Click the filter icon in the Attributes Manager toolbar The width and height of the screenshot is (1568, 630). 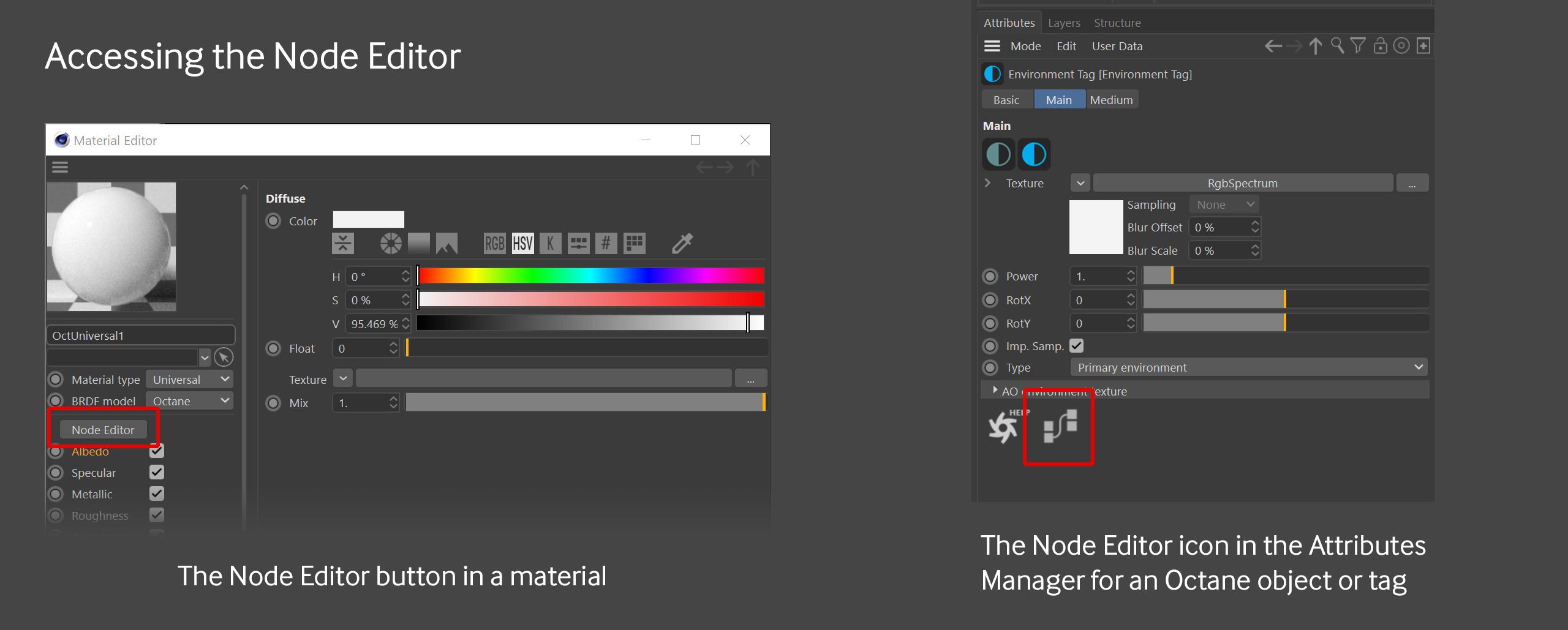[1358, 45]
